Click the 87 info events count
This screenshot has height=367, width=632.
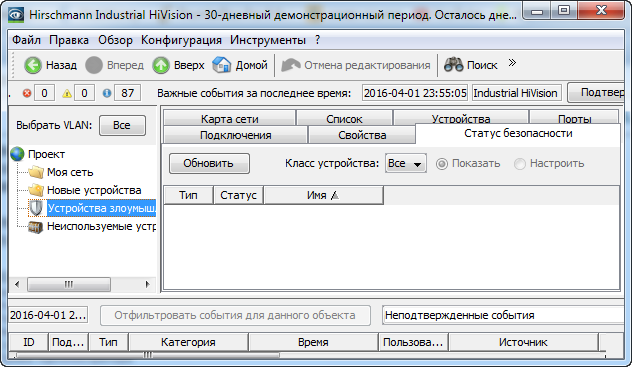tap(127, 93)
